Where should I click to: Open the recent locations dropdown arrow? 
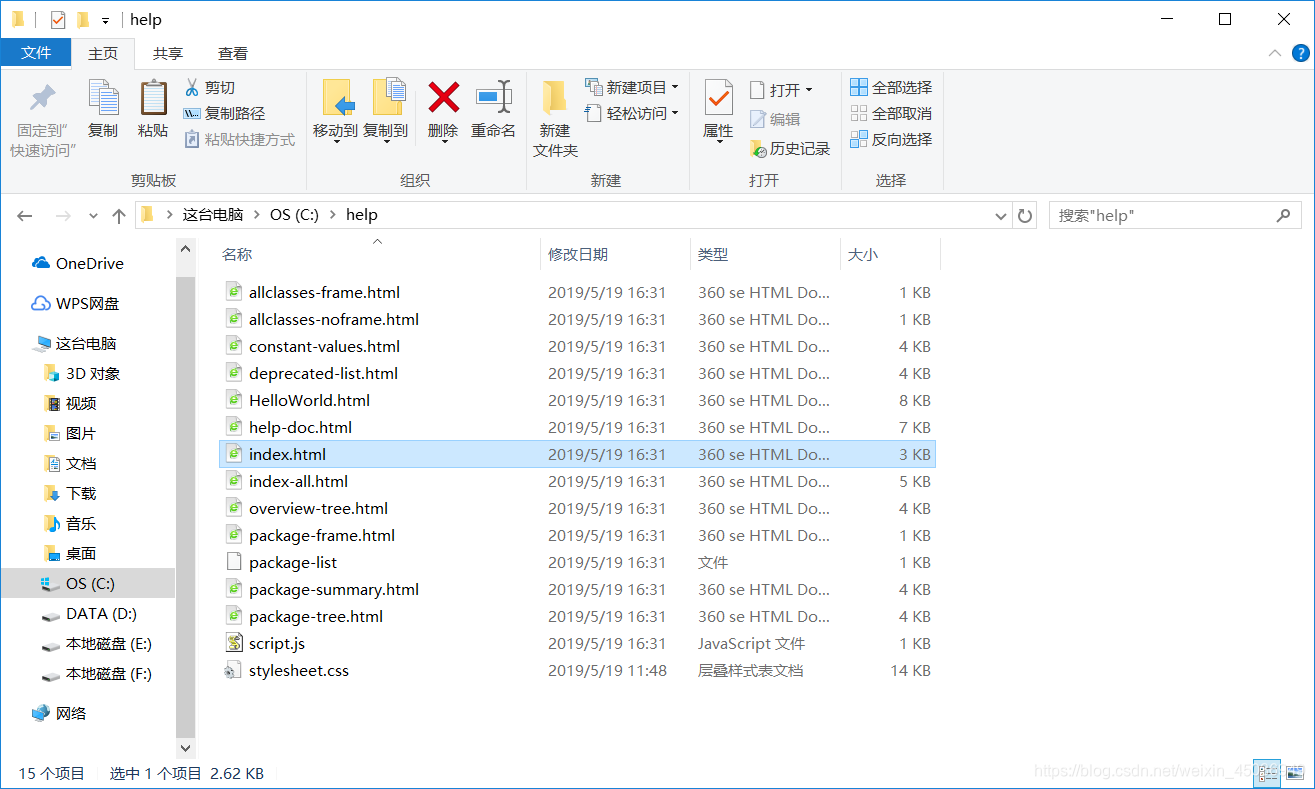93,216
